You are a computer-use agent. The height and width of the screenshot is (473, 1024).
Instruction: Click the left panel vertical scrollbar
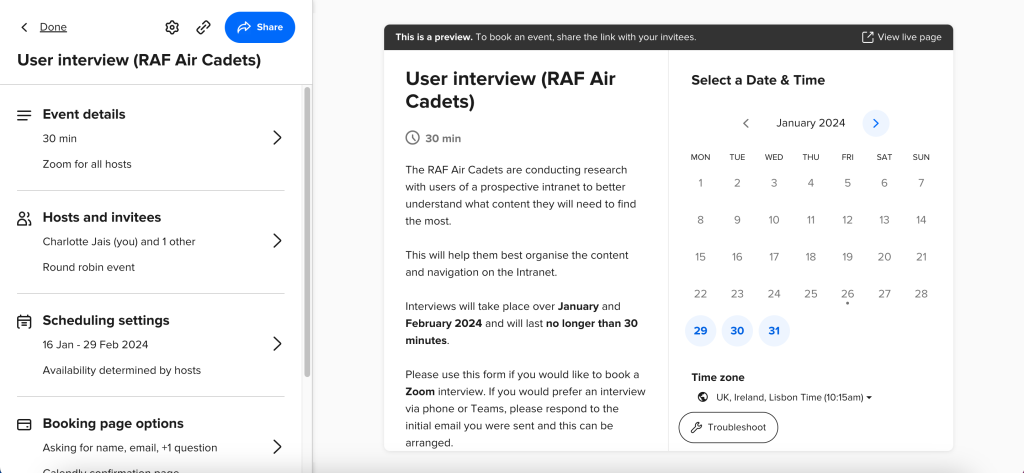[307, 232]
